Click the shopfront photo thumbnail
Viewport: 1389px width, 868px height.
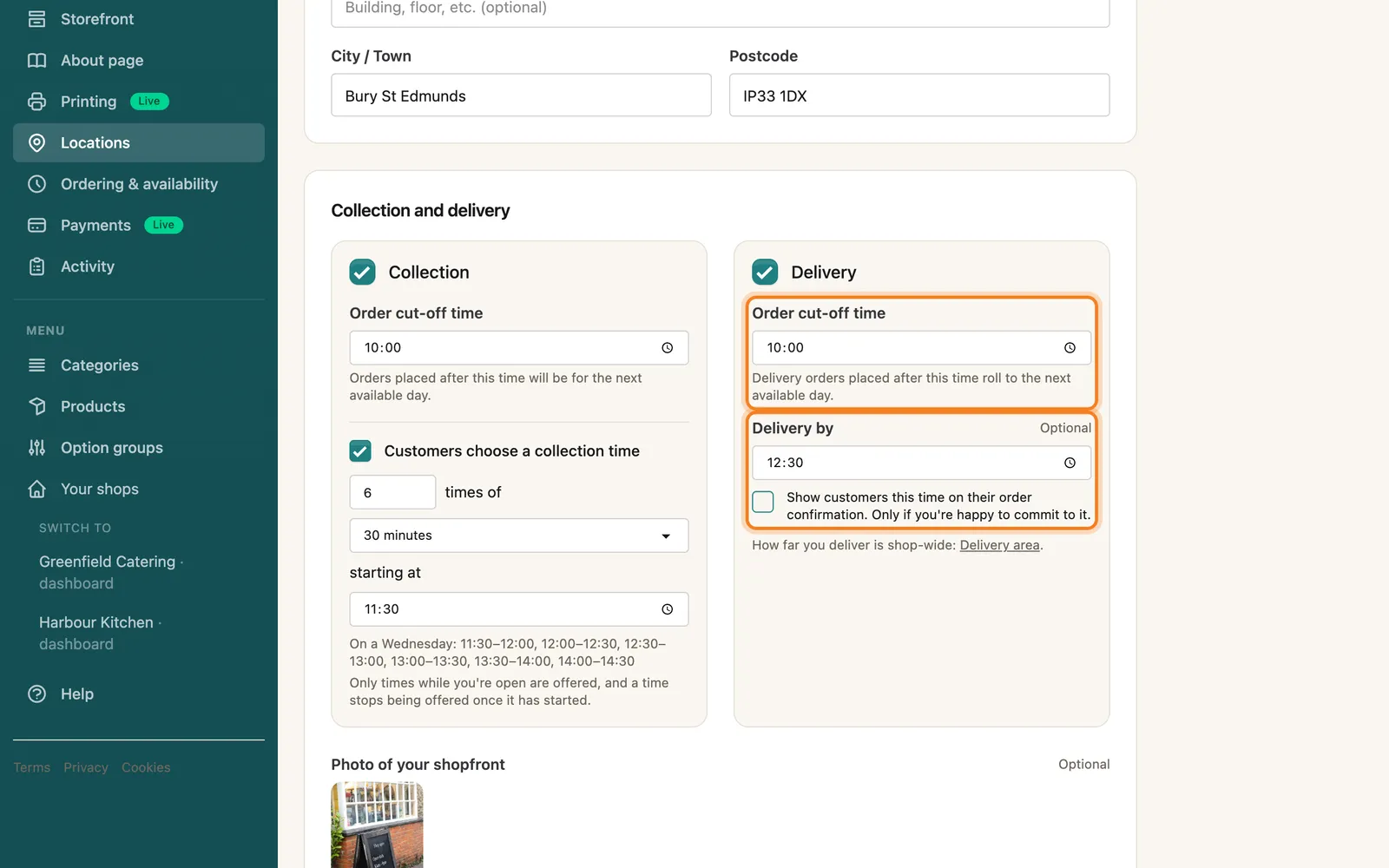[x=377, y=825]
